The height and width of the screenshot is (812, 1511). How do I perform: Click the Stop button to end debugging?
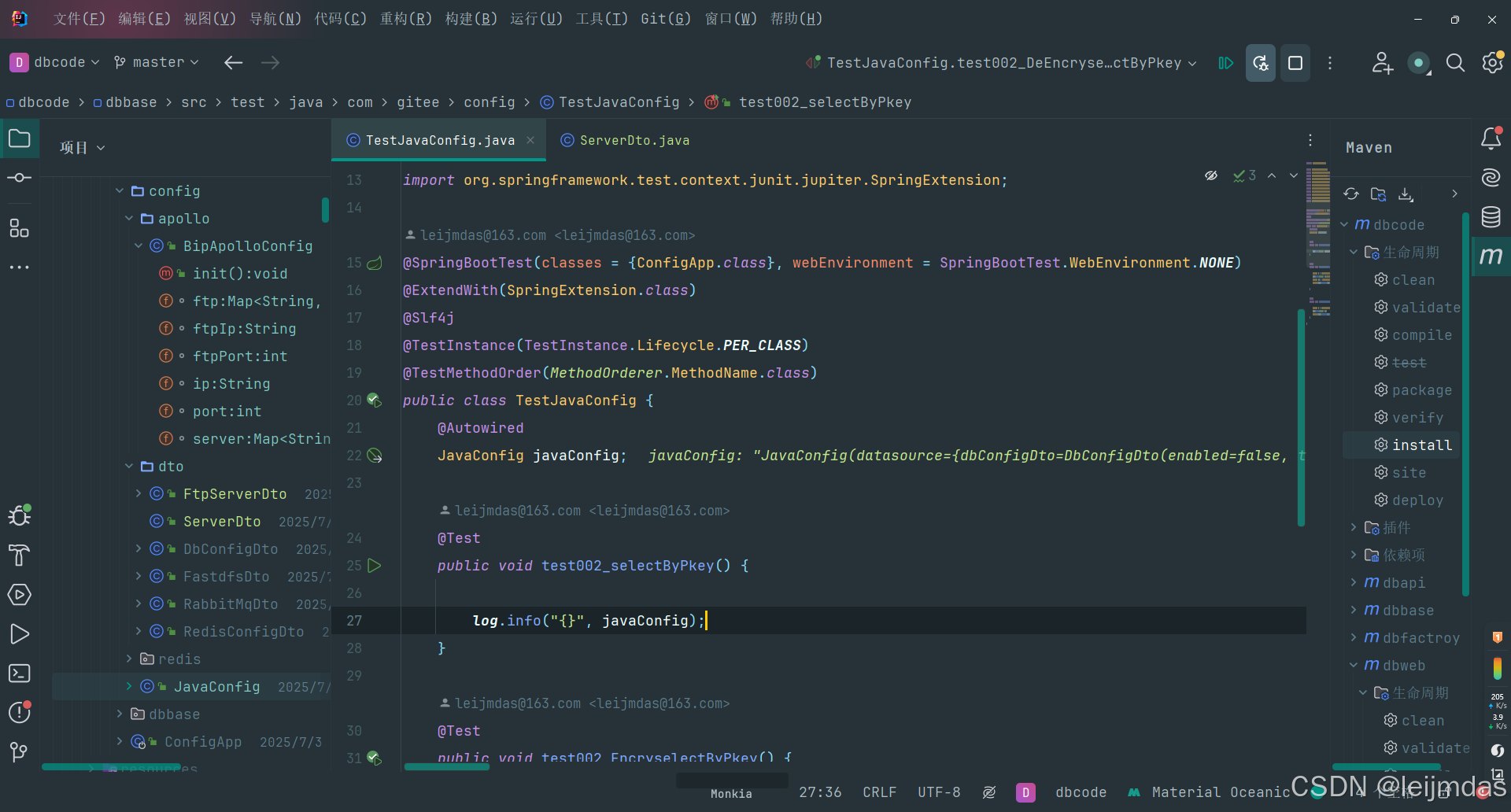pyautogui.click(x=1295, y=63)
